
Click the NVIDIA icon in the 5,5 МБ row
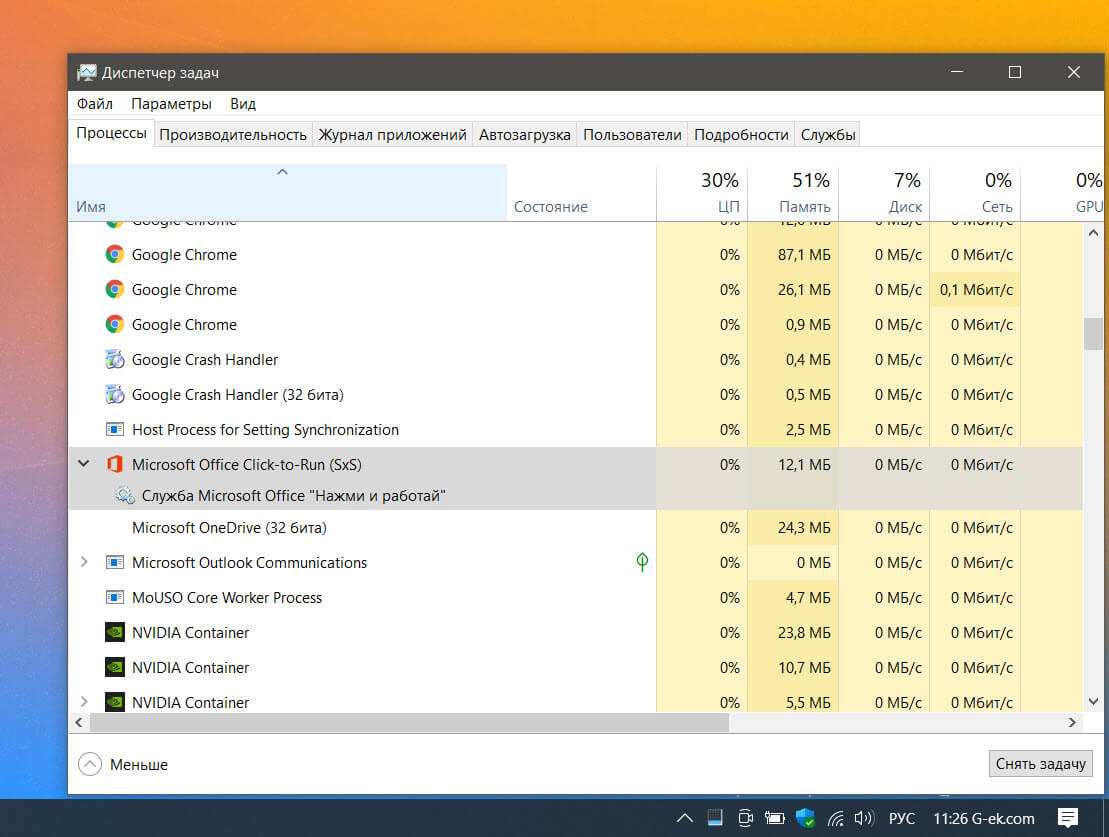point(115,702)
